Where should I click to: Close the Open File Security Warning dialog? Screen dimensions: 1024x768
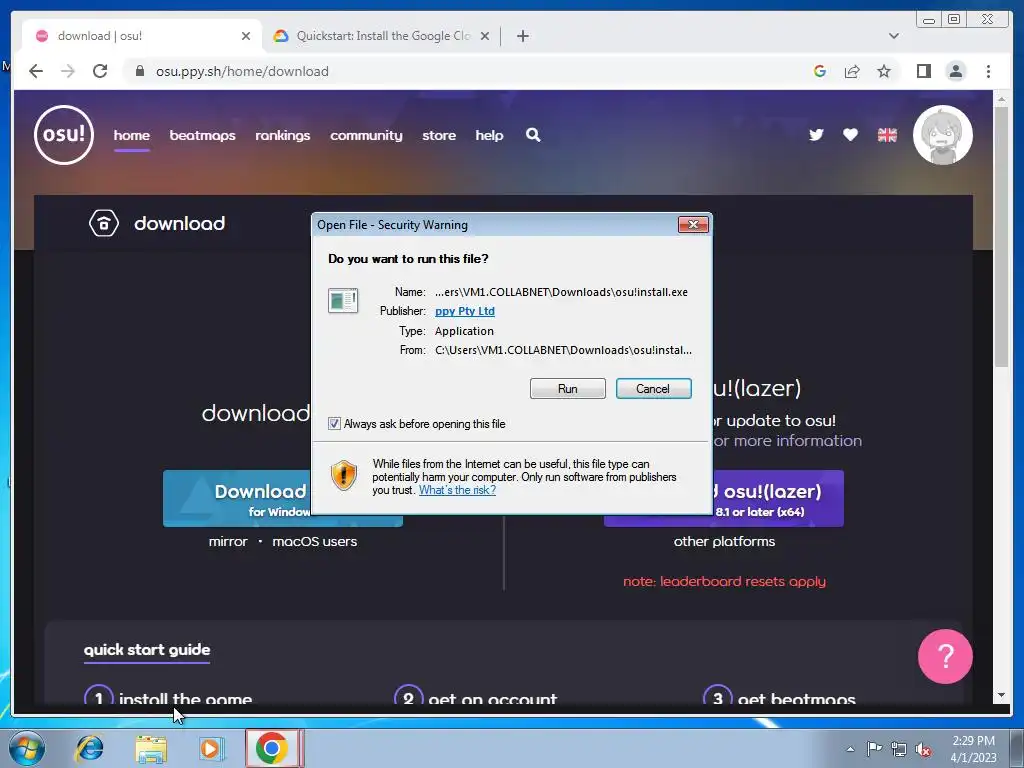(693, 225)
